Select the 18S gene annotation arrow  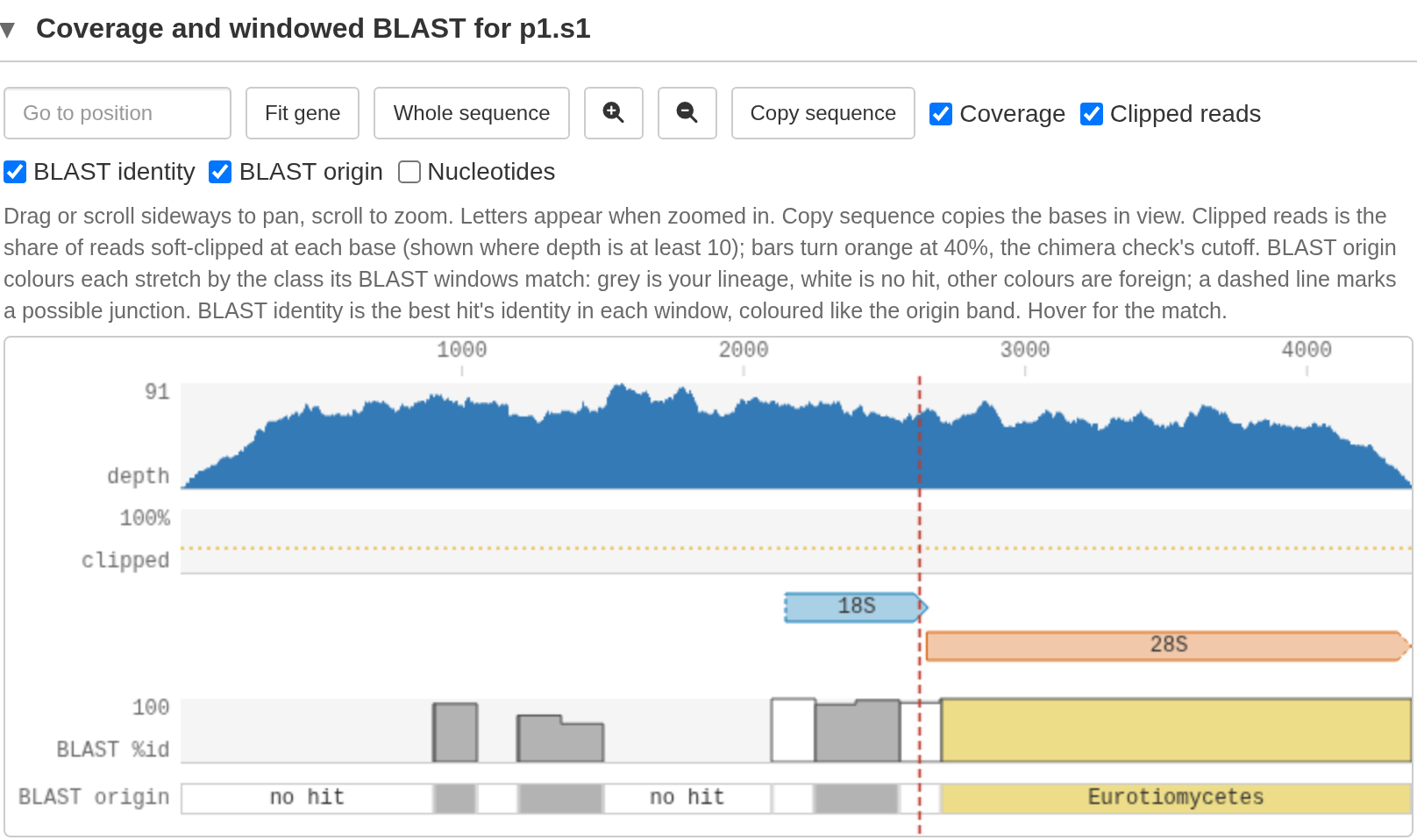856,607
